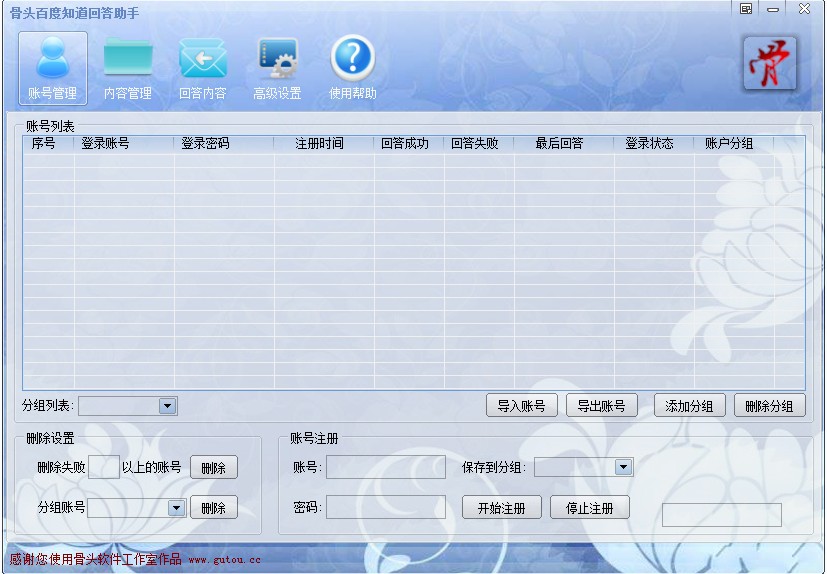Viewport: 827px width, 574px height.
Task: Sort by the 序号 column header
Action: [48, 144]
